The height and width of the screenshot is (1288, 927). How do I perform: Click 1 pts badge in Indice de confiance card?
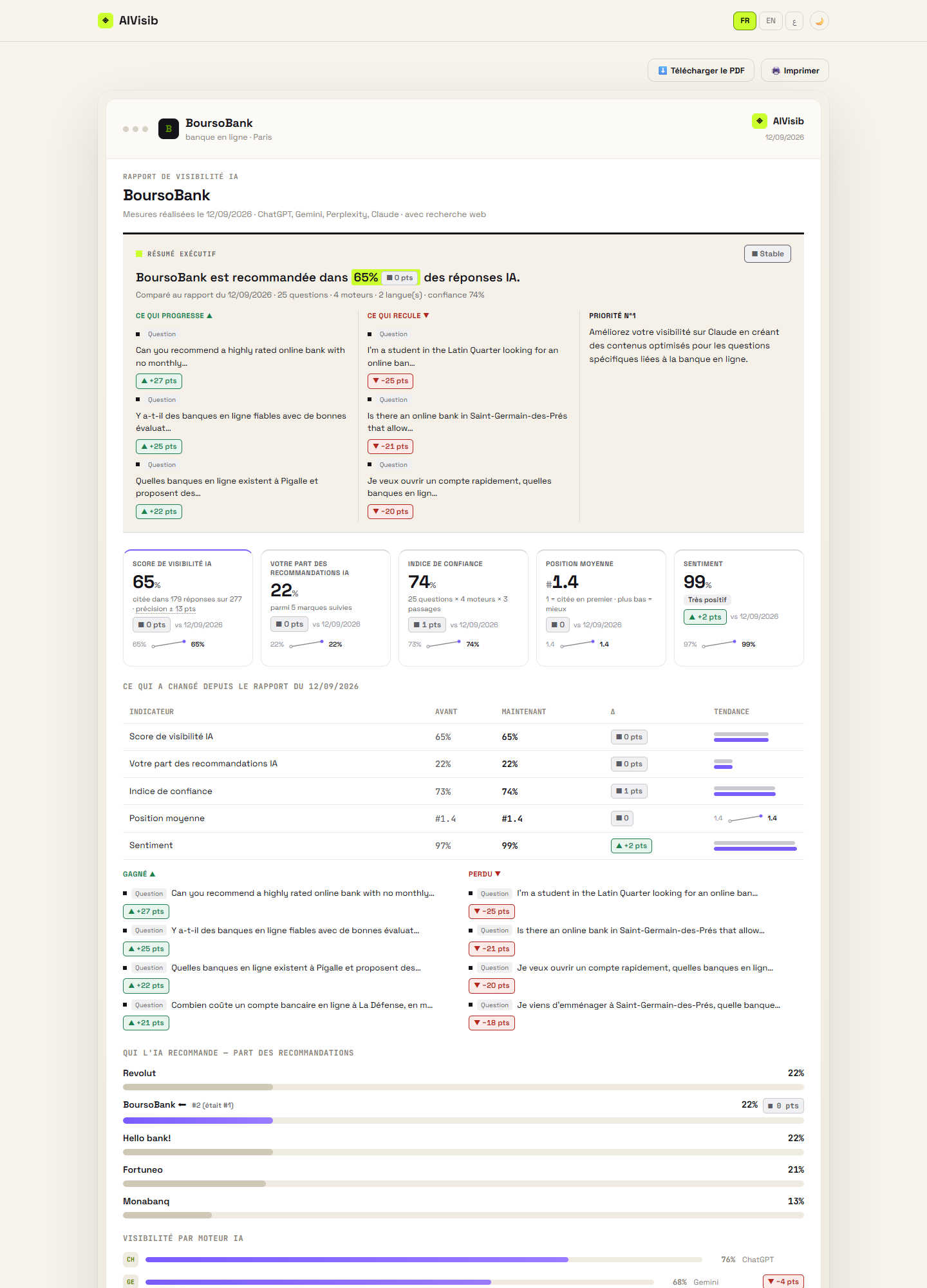click(x=427, y=625)
